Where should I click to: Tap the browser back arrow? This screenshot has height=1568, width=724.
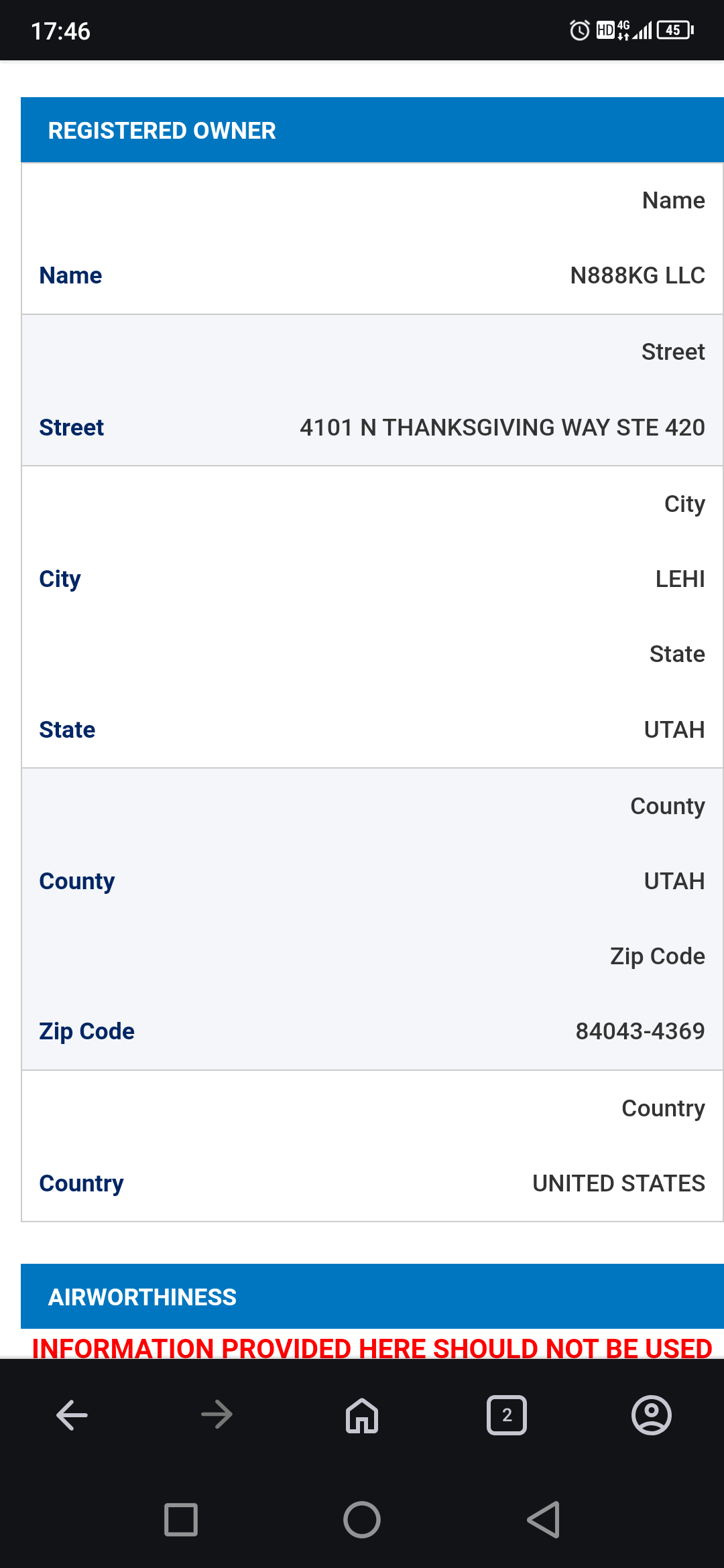point(72,1415)
